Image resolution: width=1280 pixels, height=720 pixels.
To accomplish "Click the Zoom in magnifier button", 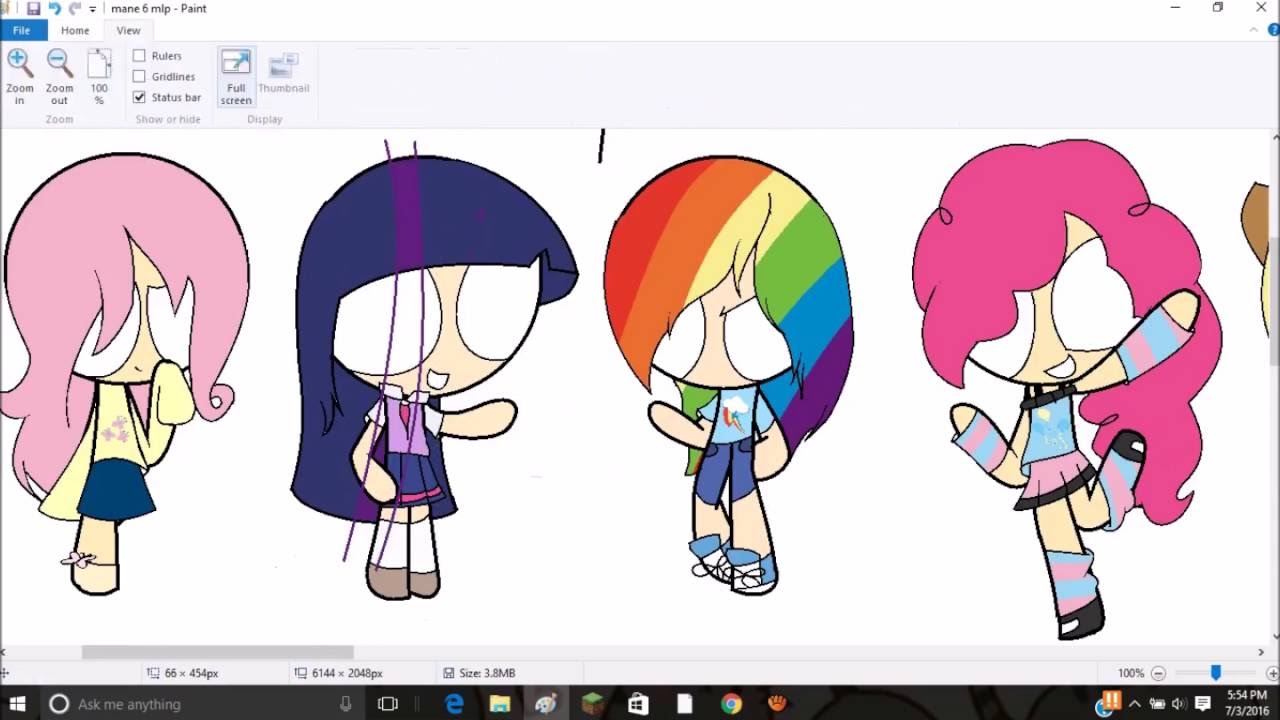I will (19, 77).
